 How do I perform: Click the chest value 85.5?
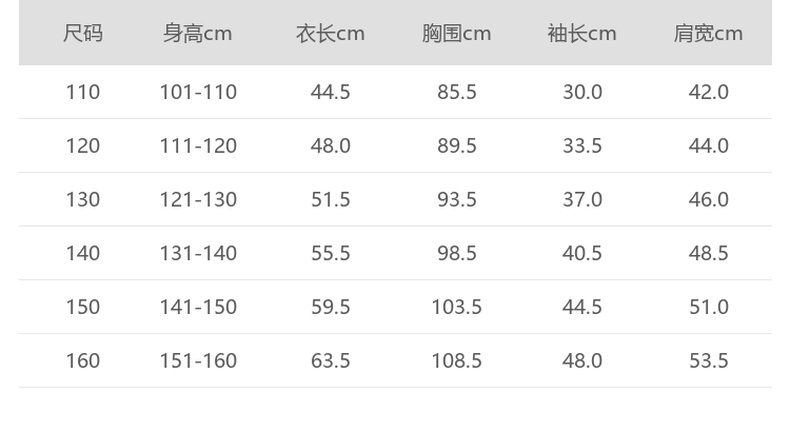[x=456, y=92]
